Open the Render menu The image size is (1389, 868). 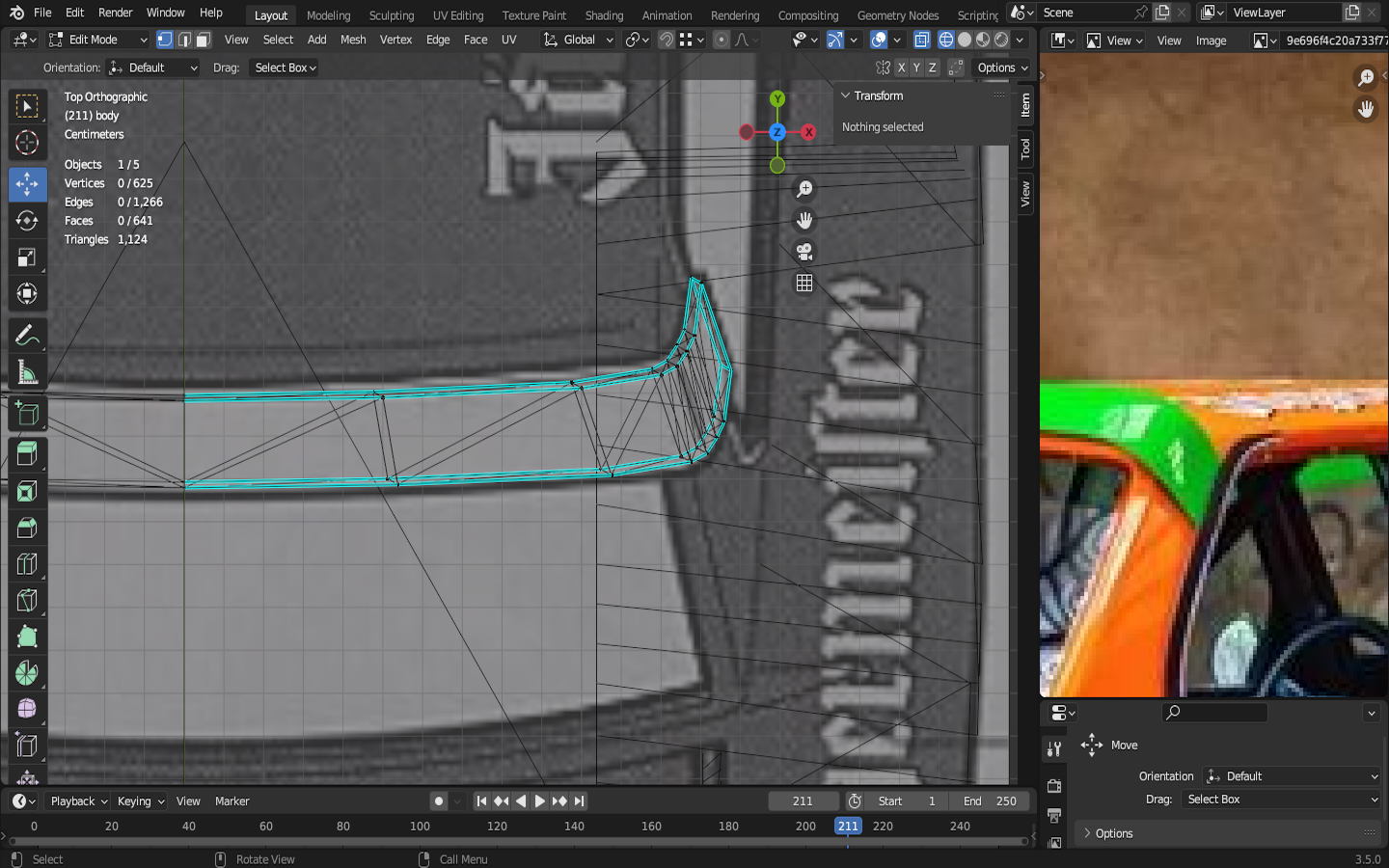click(x=116, y=13)
